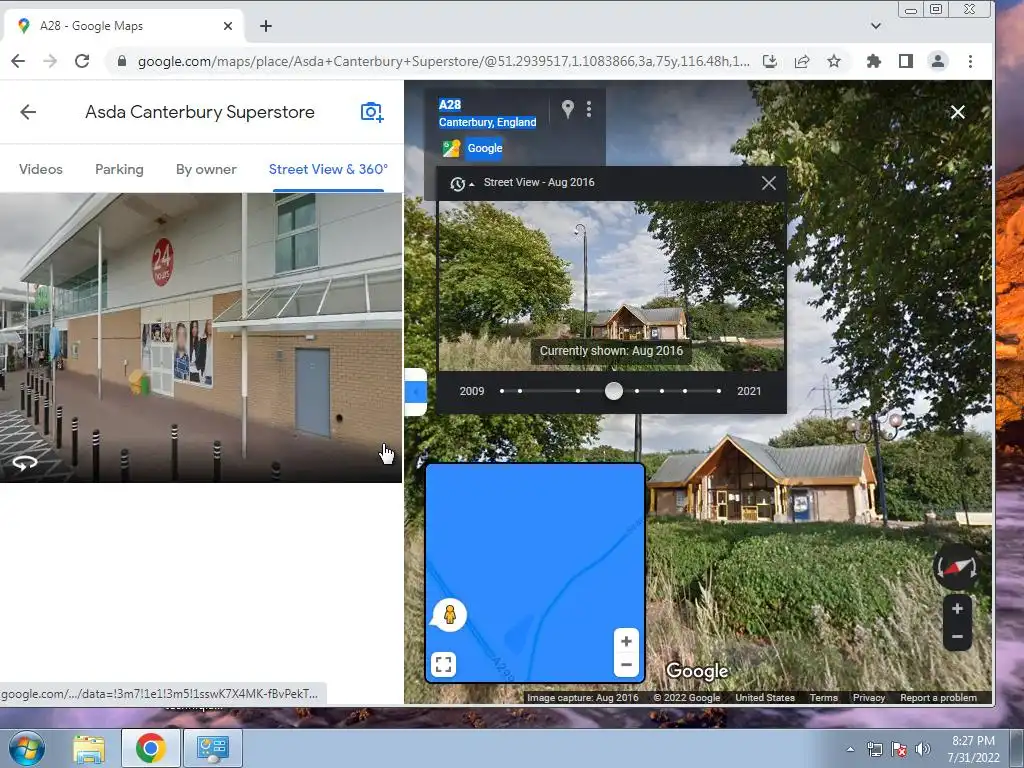This screenshot has width=1024, height=768.
Task: Go back from Asda Canterbury Superstore panel
Action: pyautogui.click(x=28, y=112)
